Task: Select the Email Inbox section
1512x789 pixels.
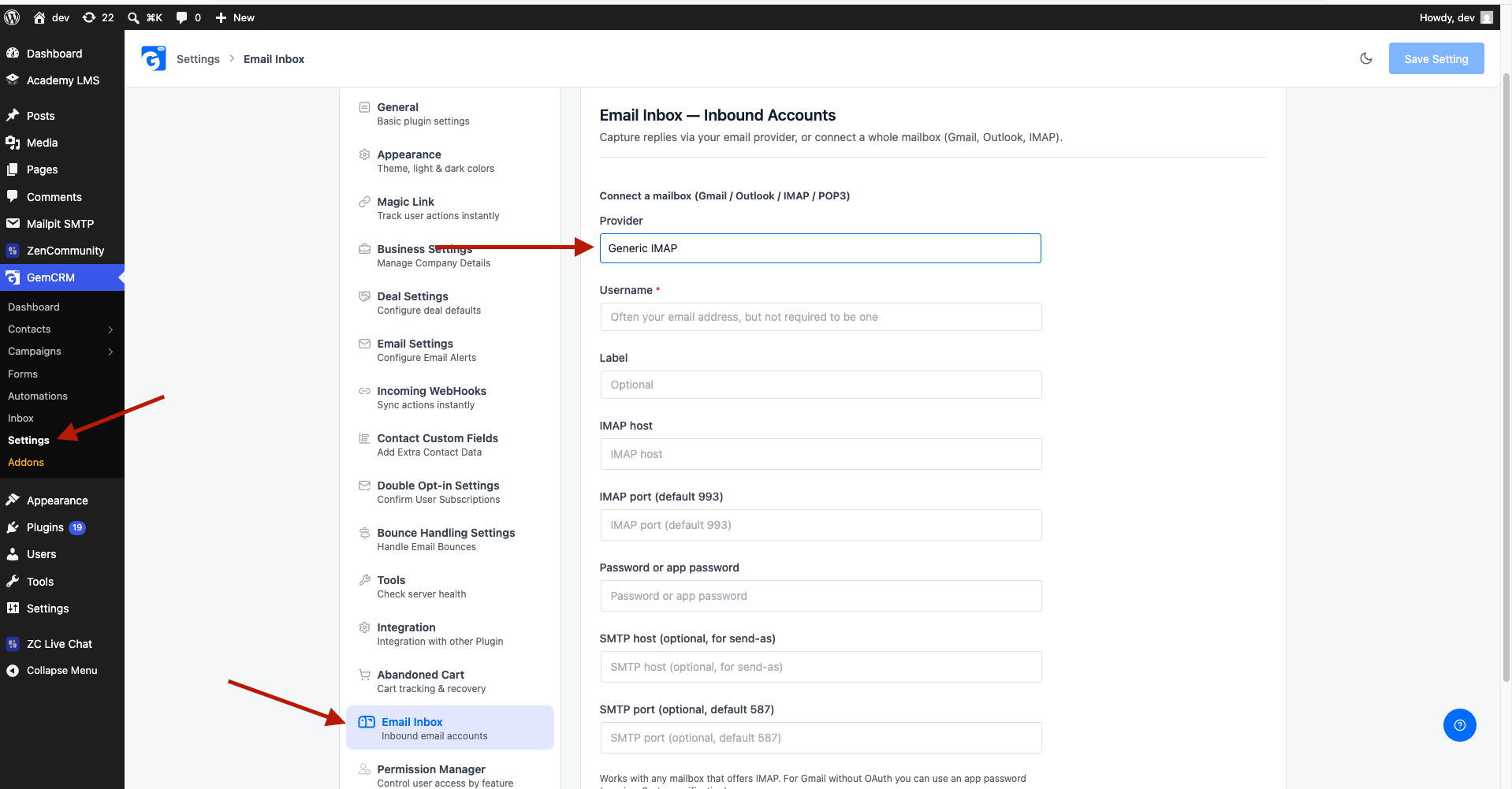Action: (x=449, y=728)
